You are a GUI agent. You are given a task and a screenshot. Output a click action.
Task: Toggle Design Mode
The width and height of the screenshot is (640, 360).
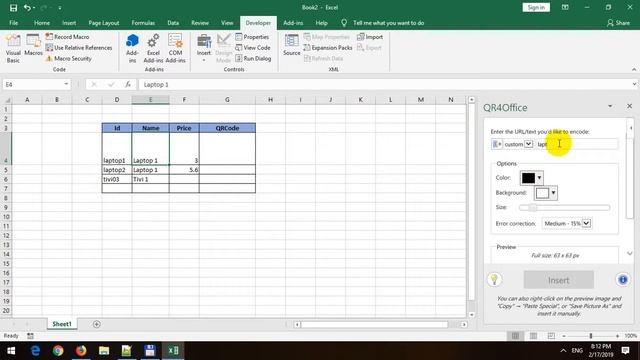pos(223,49)
